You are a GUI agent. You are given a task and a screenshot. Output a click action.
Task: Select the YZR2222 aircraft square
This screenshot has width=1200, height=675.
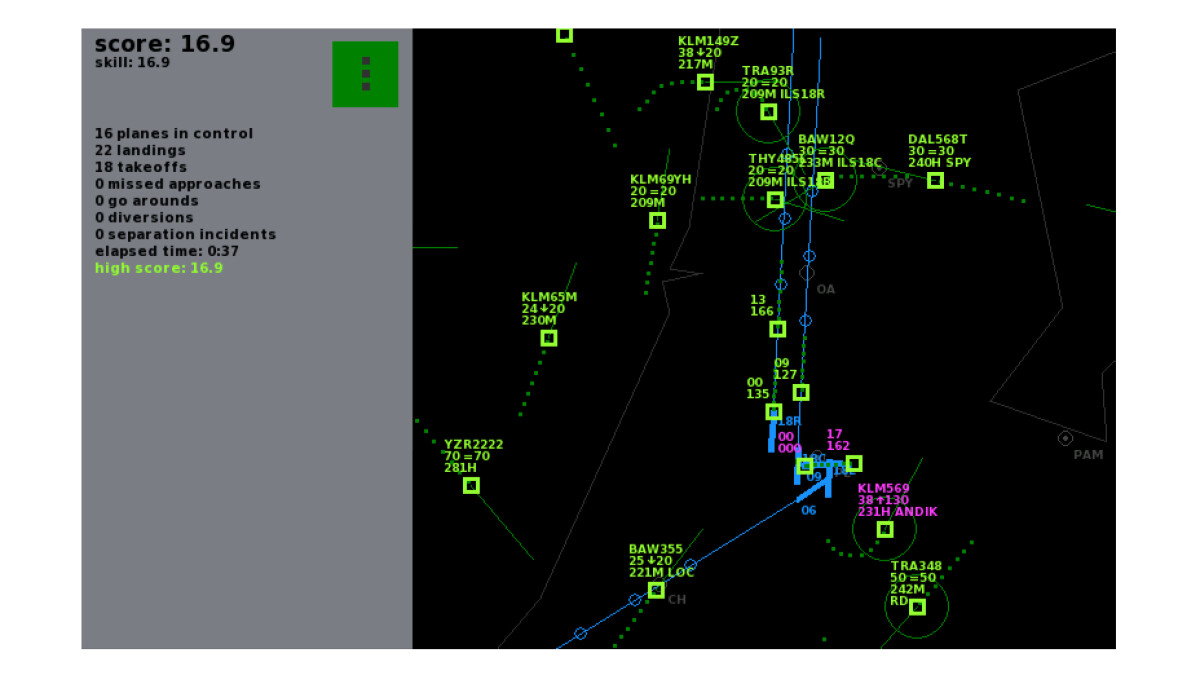[x=471, y=486]
